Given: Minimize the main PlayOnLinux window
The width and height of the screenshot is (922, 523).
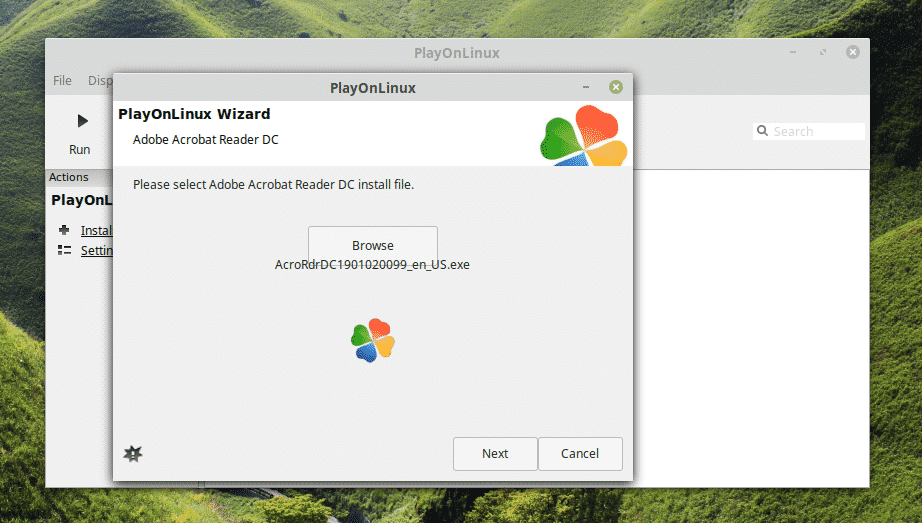Looking at the screenshot, I should pyautogui.click(x=793, y=52).
